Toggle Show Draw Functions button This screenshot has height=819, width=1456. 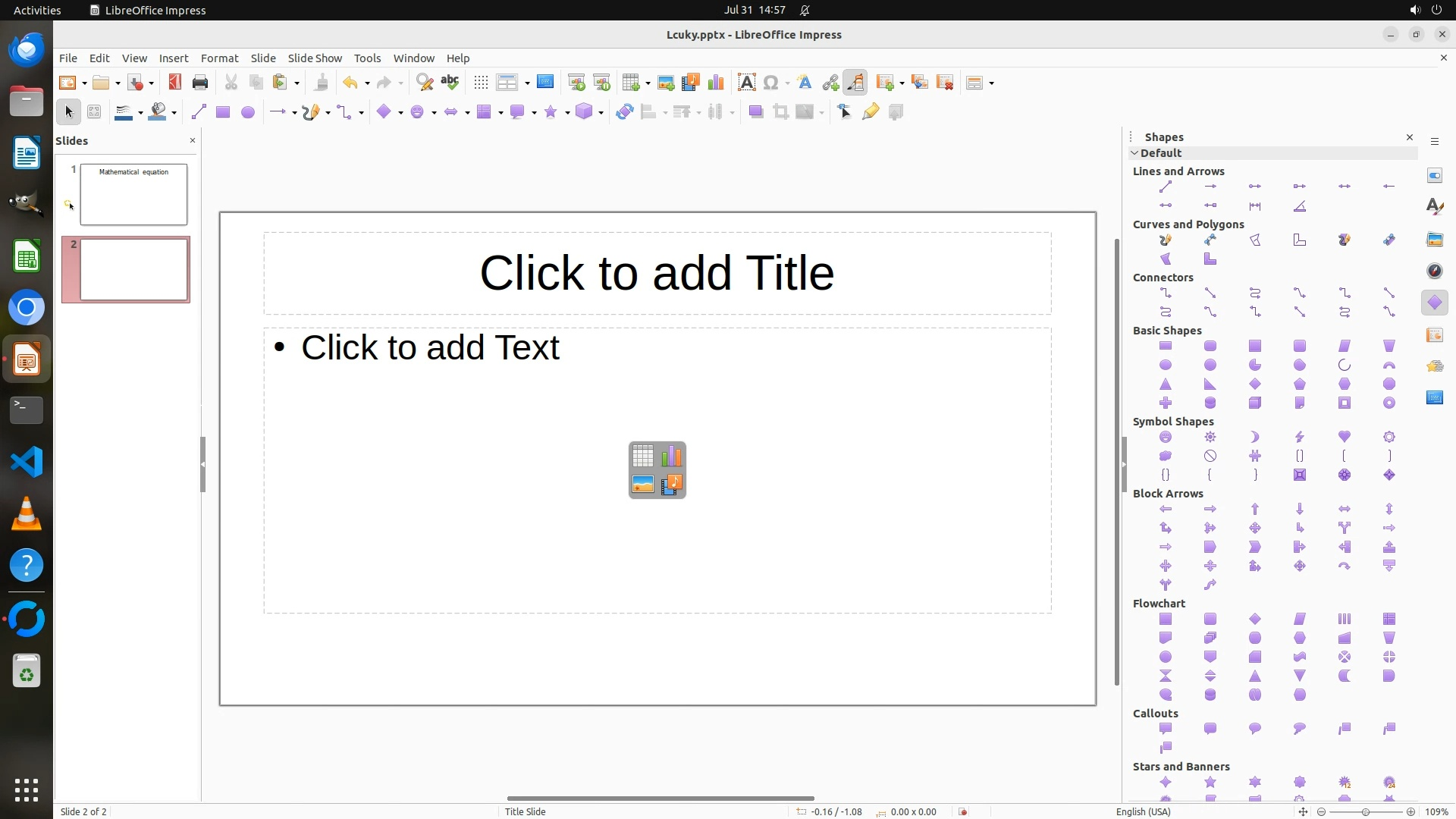[x=855, y=83]
